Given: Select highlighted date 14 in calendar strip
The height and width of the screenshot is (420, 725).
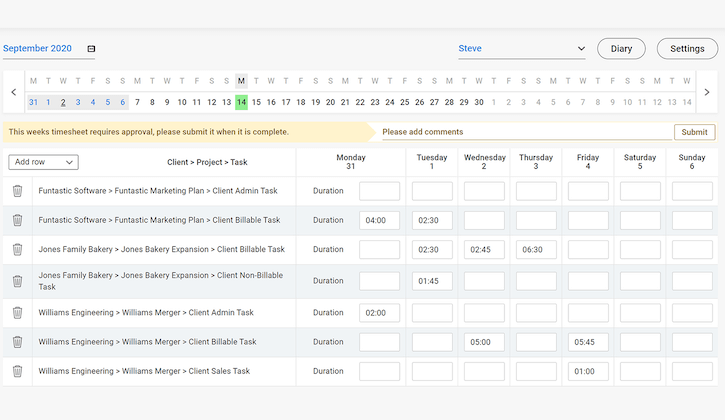Looking at the screenshot, I should [241, 102].
